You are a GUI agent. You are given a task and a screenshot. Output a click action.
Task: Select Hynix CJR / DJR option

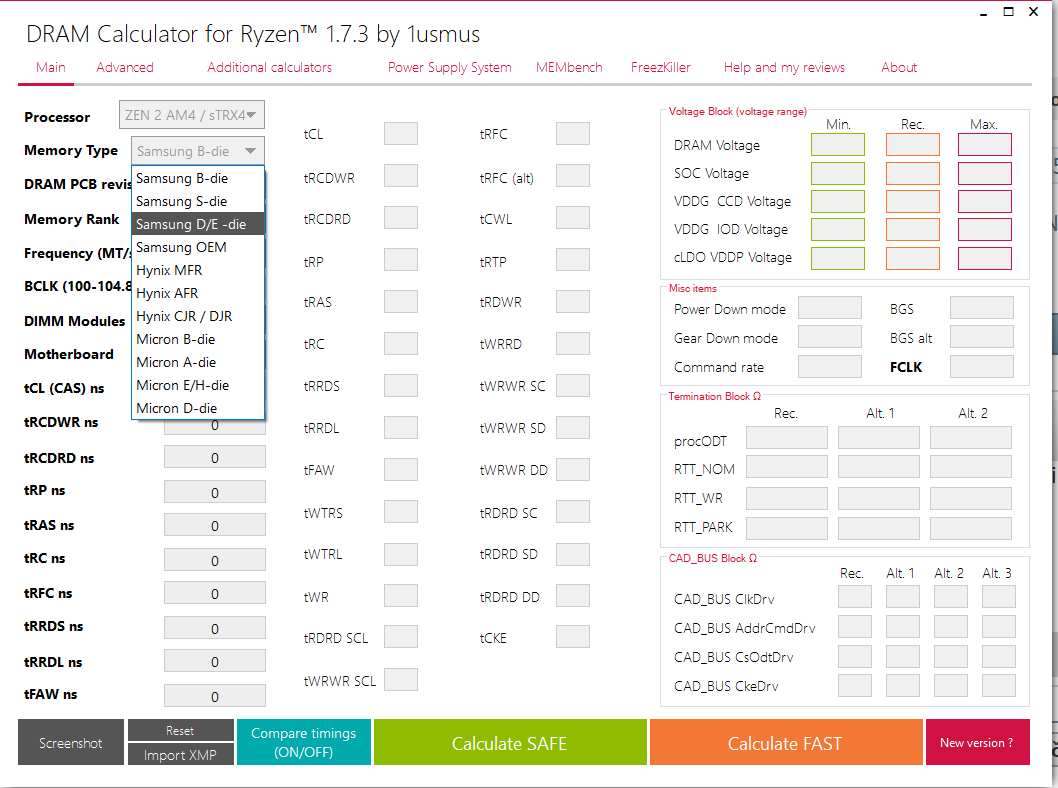pyautogui.click(x=198, y=316)
